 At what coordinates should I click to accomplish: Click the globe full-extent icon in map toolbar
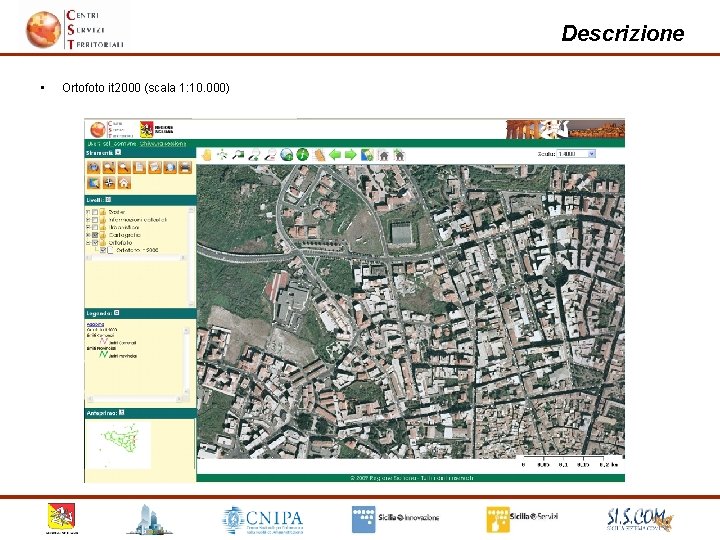(287, 155)
